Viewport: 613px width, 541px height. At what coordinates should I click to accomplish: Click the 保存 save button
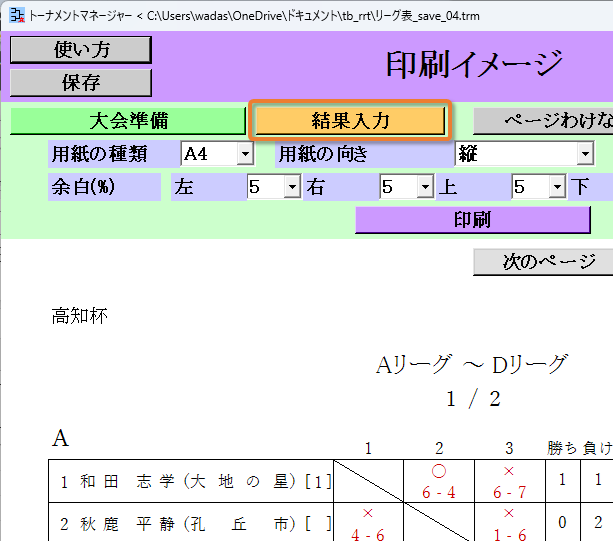[x=81, y=82]
